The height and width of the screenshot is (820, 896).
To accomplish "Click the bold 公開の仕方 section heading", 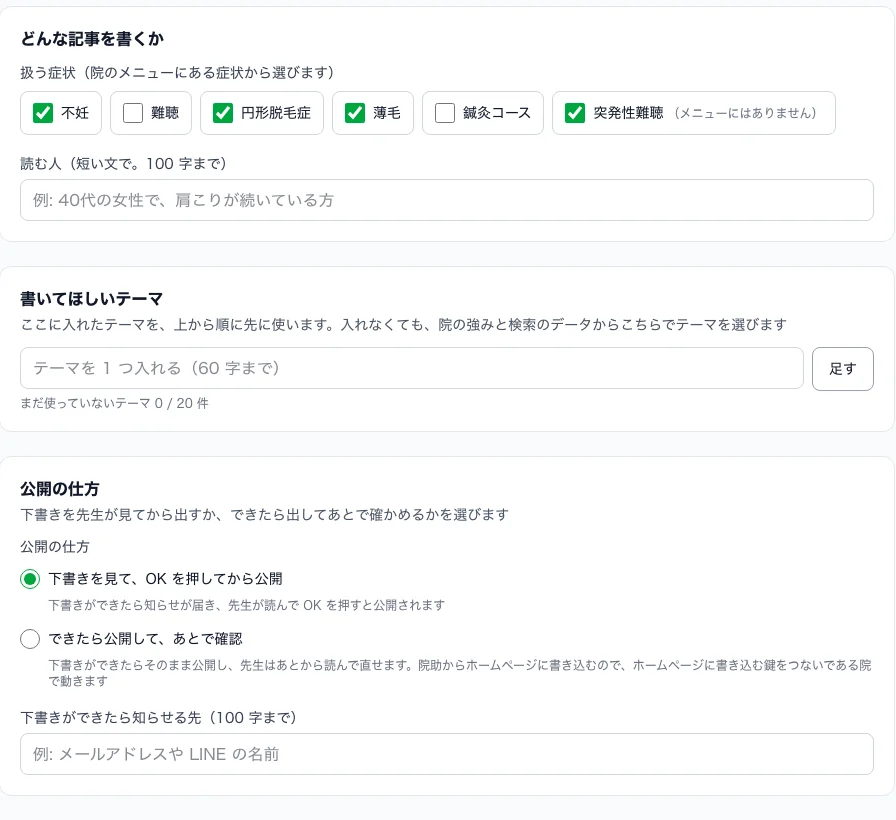I will [x=60, y=489].
